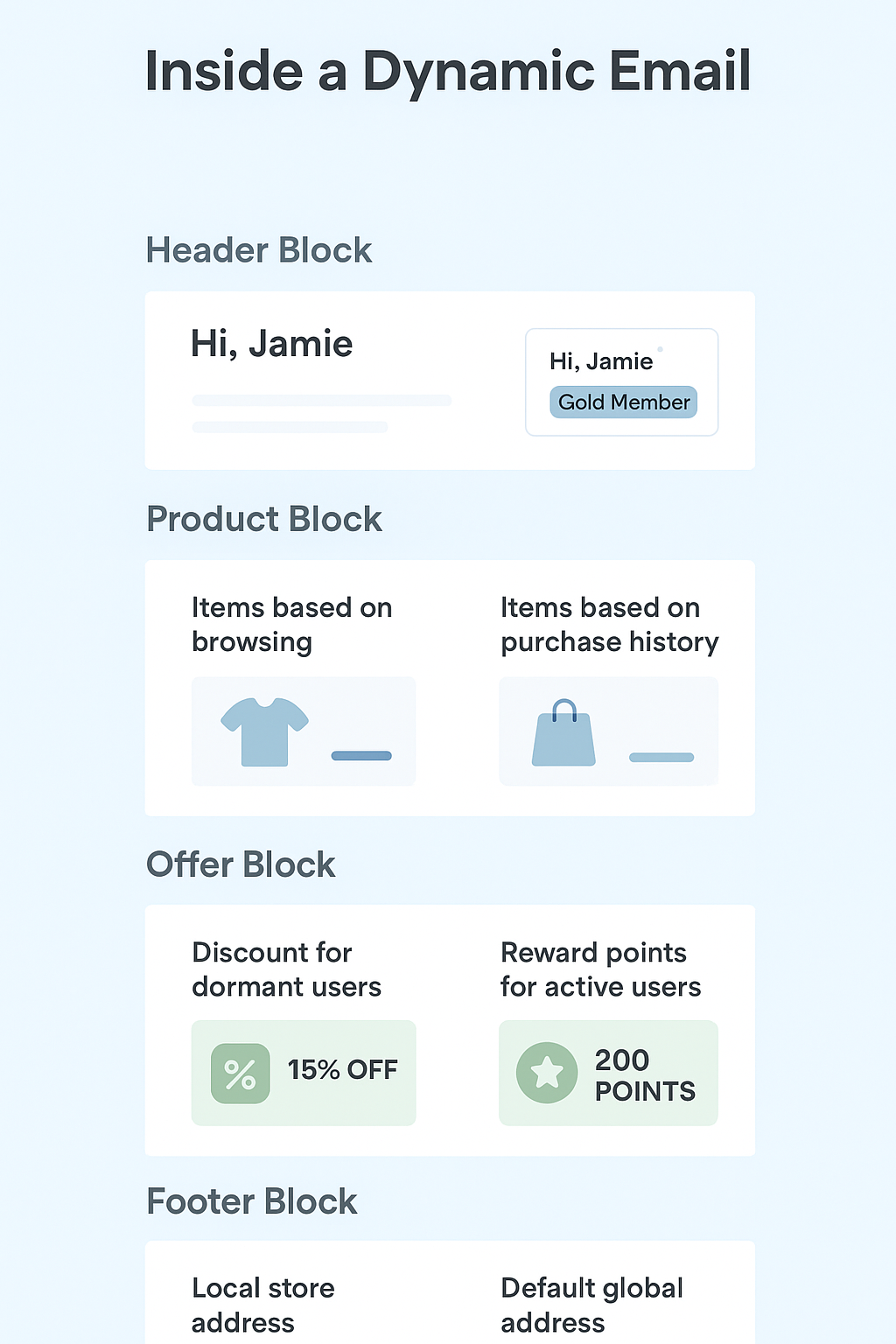The height and width of the screenshot is (1344, 896).
Task: Click Local store address text
Action: 262,1305
